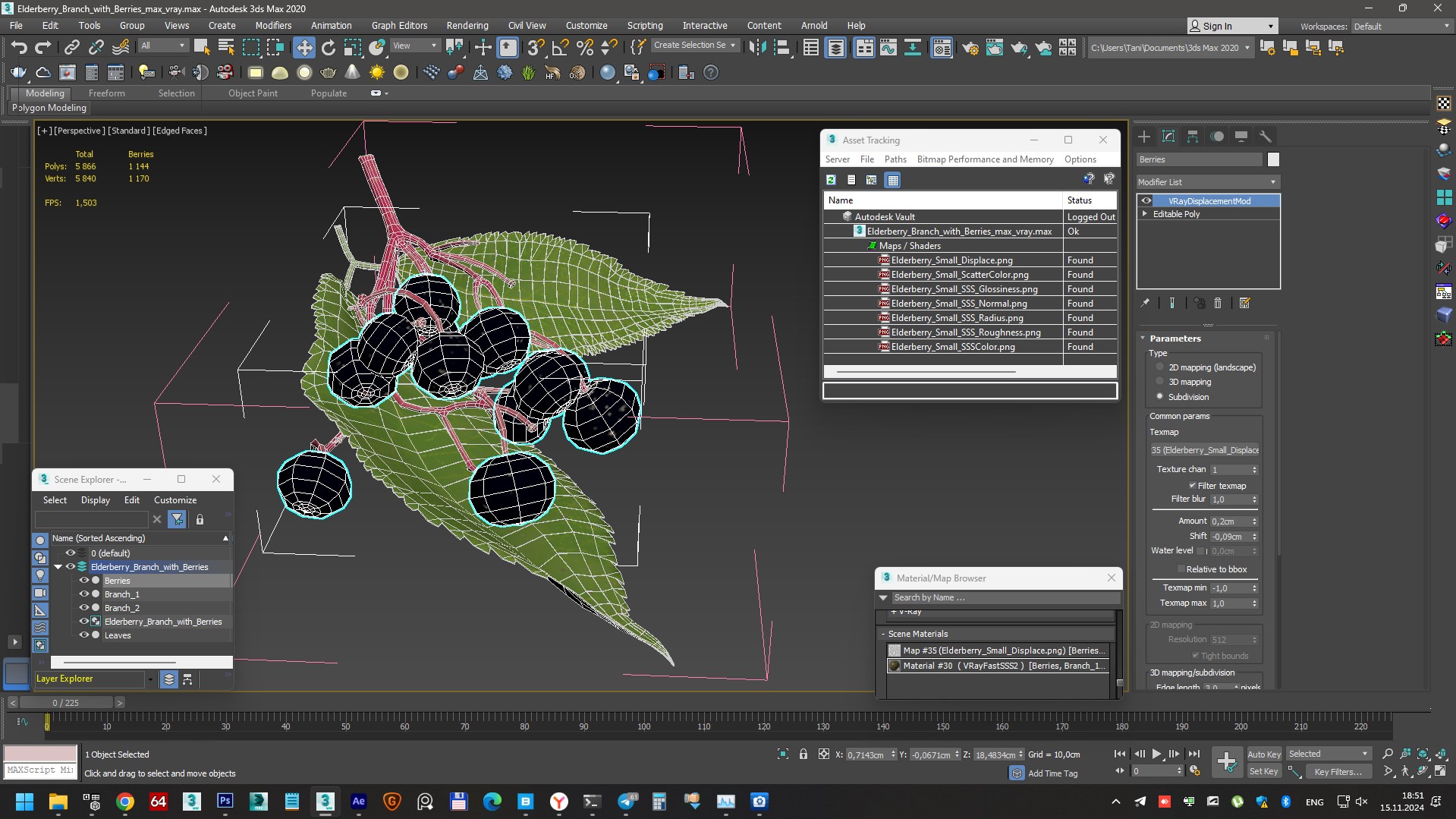Open the Workspaces Default dropdown
Image resolution: width=1456 pixels, height=819 pixels.
(x=1401, y=26)
